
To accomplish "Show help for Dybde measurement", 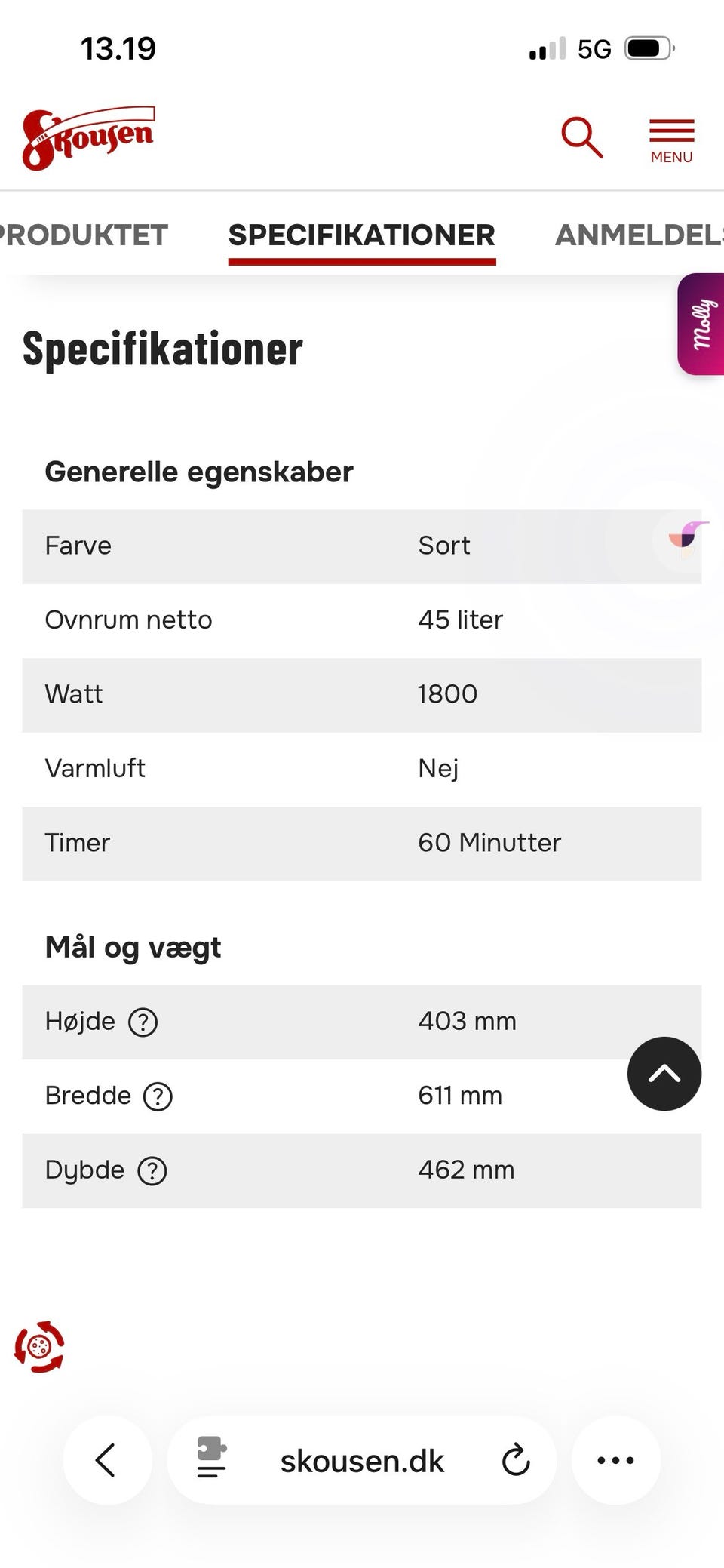I will 152,1171.
